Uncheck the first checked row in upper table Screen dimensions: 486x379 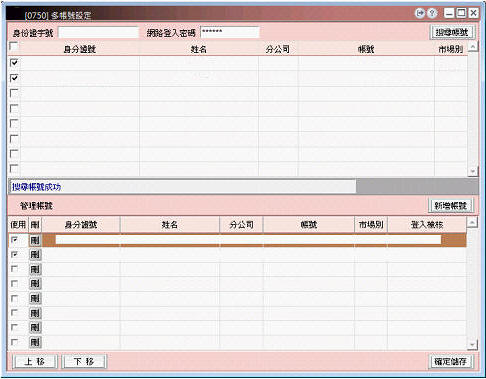(x=14, y=63)
